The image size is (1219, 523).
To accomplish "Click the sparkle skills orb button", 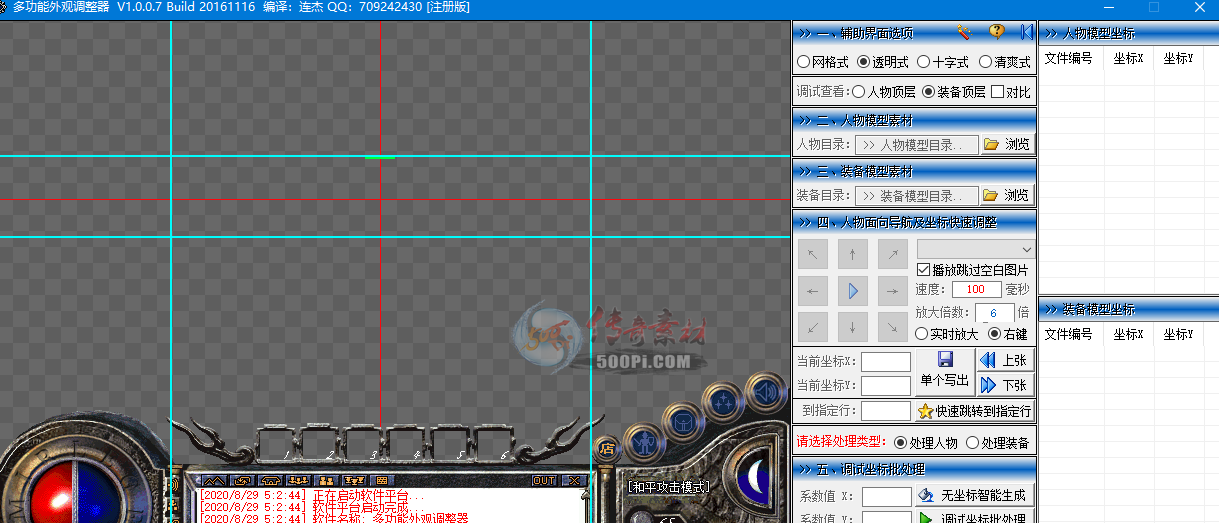I will [x=721, y=402].
